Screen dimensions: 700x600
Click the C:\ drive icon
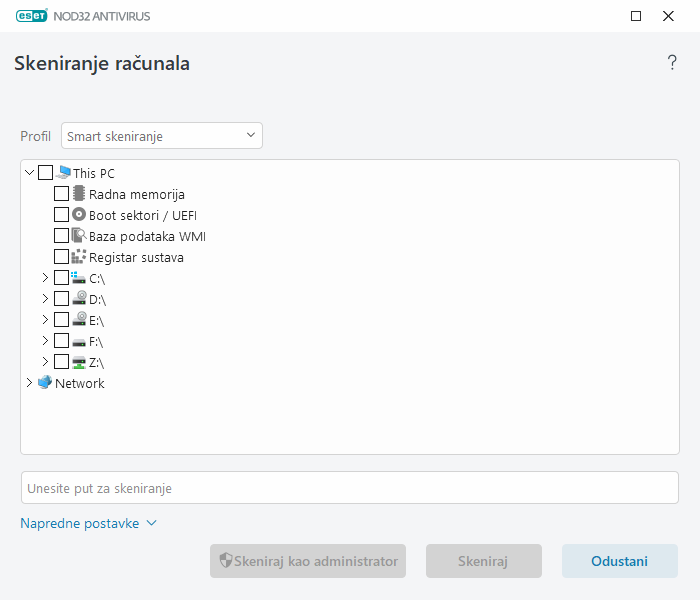(80, 278)
